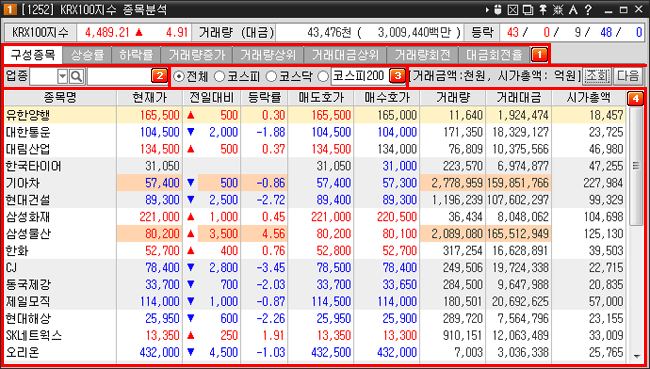Expand the 업종 dropdown arrow
650x369 pixels.
coord(63,76)
